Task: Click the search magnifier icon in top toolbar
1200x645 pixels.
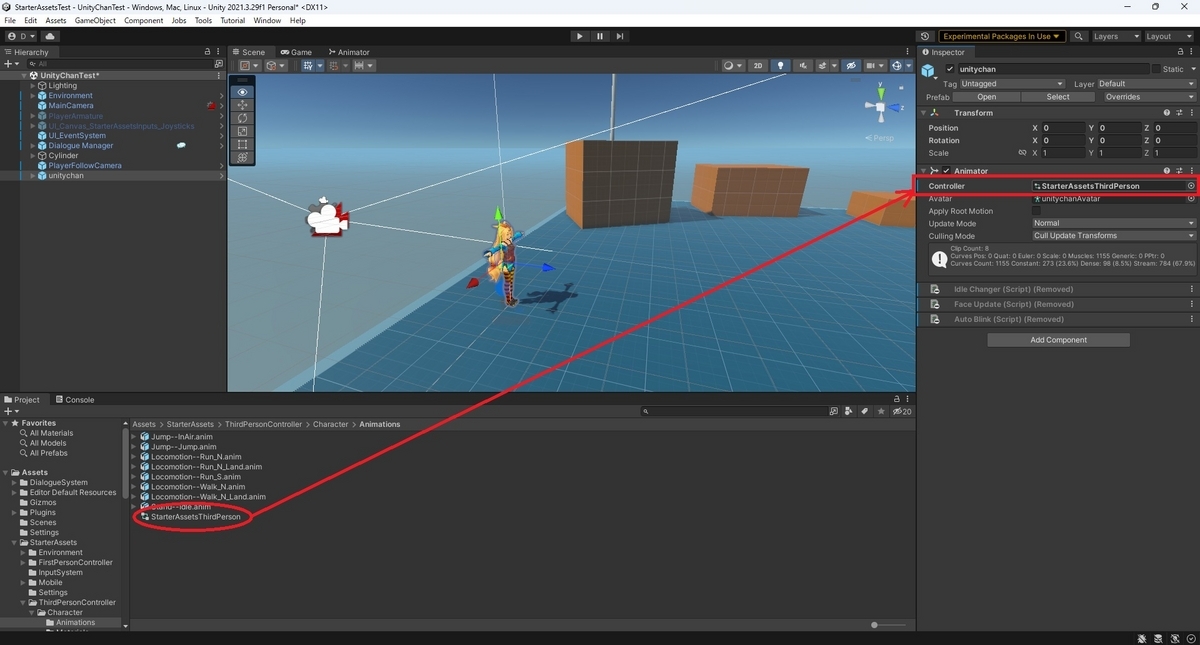Action: 1079,36
